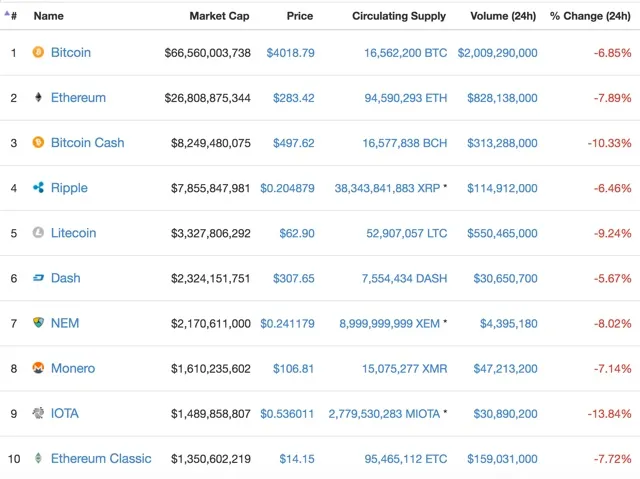Click Bitcoin Cash price $497.62
Image resolution: width=640 pixels, height=479 pixels.
pos(293,143)
